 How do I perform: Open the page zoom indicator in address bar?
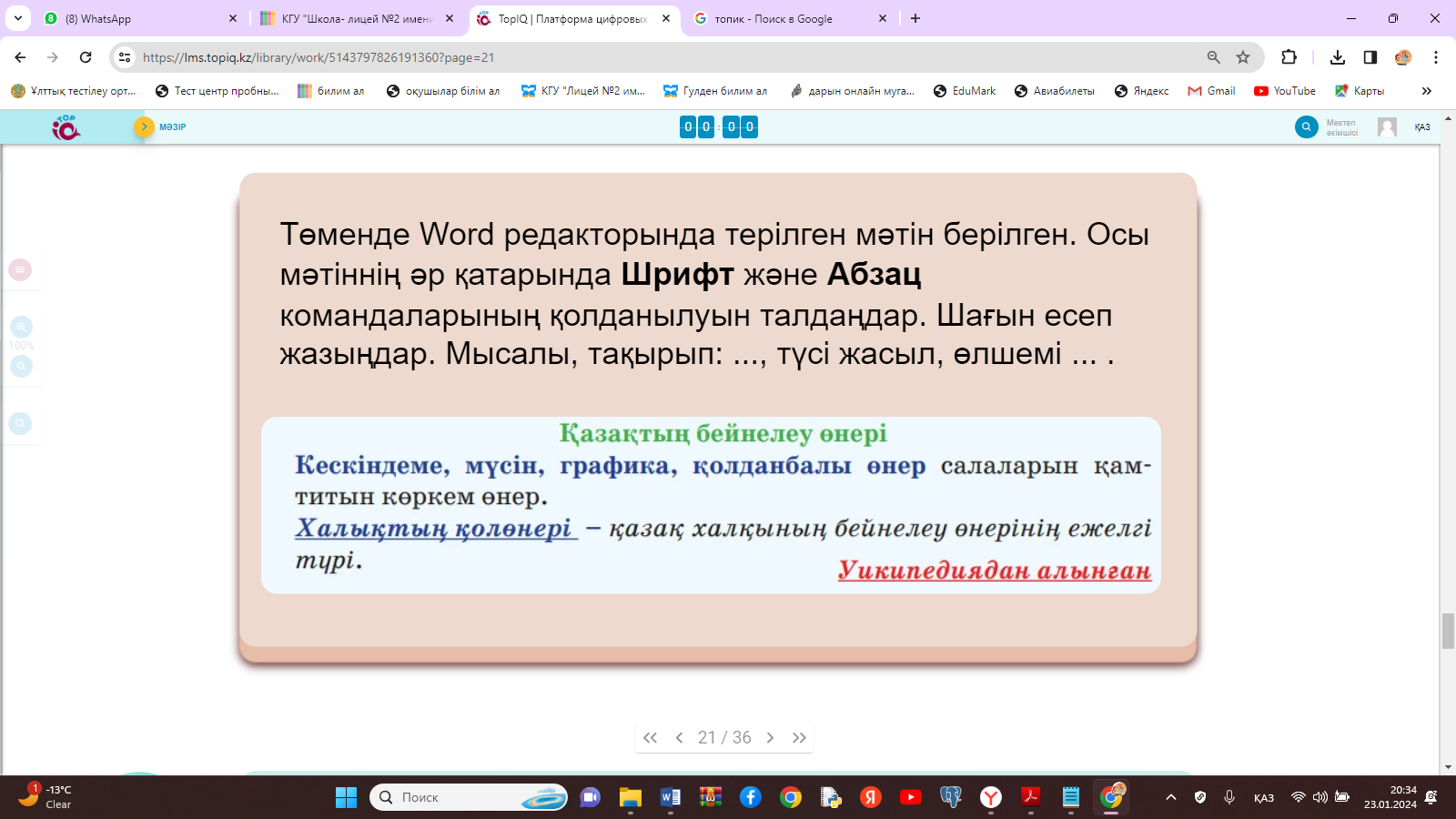(1214, 57)
